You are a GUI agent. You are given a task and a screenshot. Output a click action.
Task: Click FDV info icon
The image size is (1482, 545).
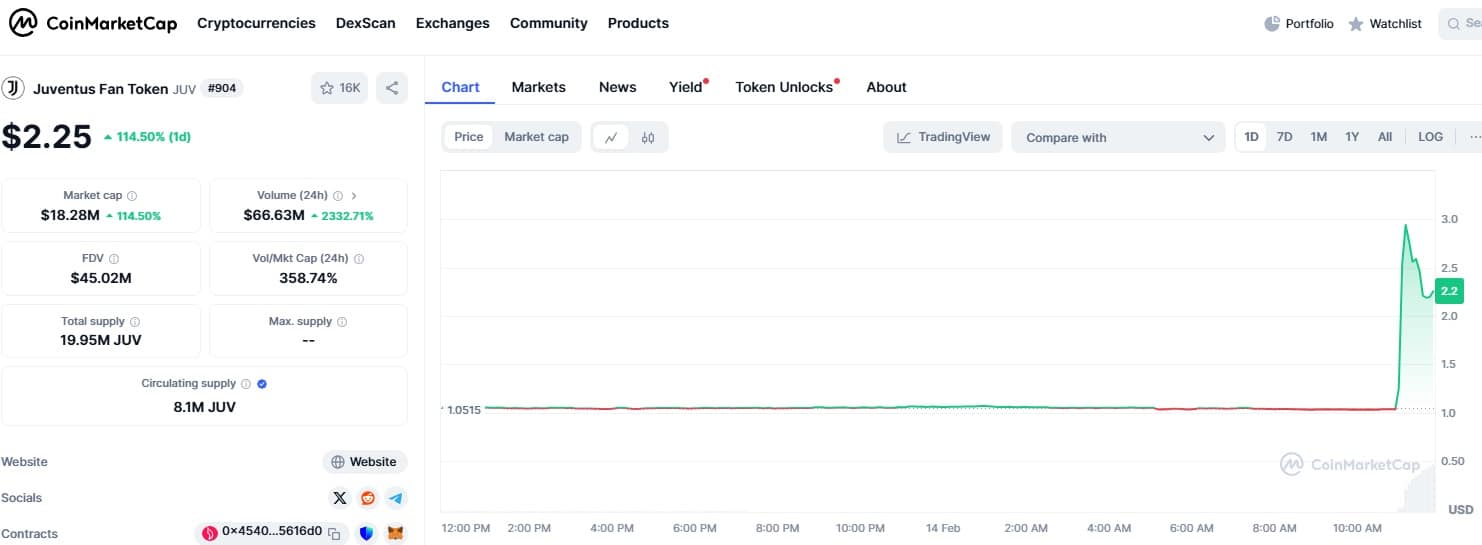114,258
